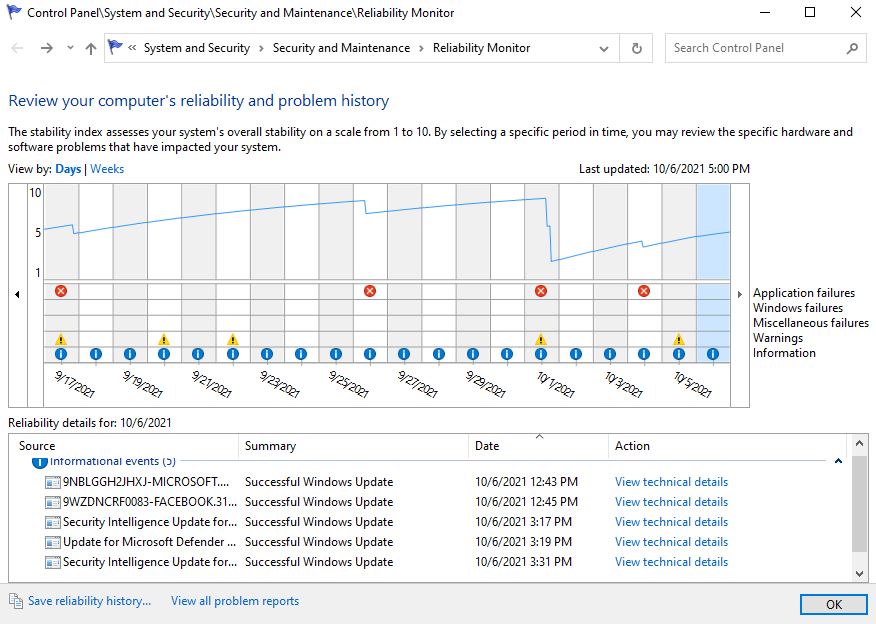Go up one level with Up arrow
Image resolution: width=876 pixels, height=624 pixels.
pos(91,48)
